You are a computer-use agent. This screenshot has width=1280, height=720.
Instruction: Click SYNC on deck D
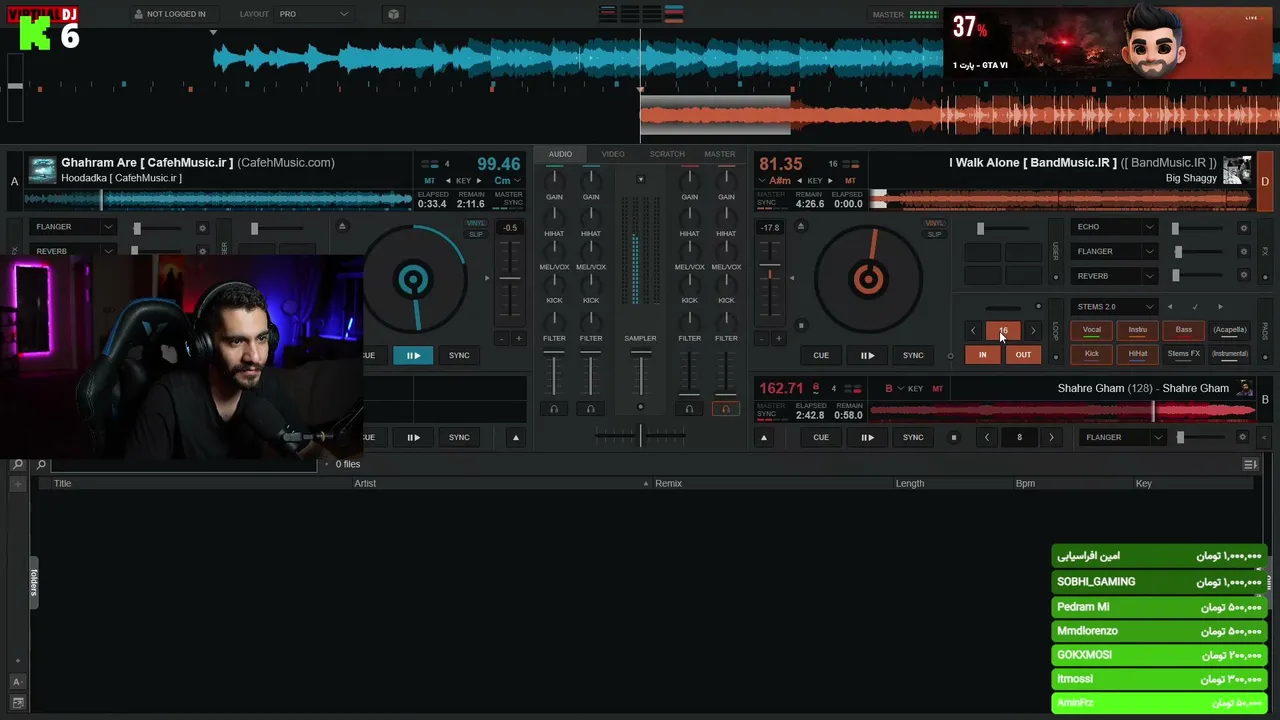[913, 355]
